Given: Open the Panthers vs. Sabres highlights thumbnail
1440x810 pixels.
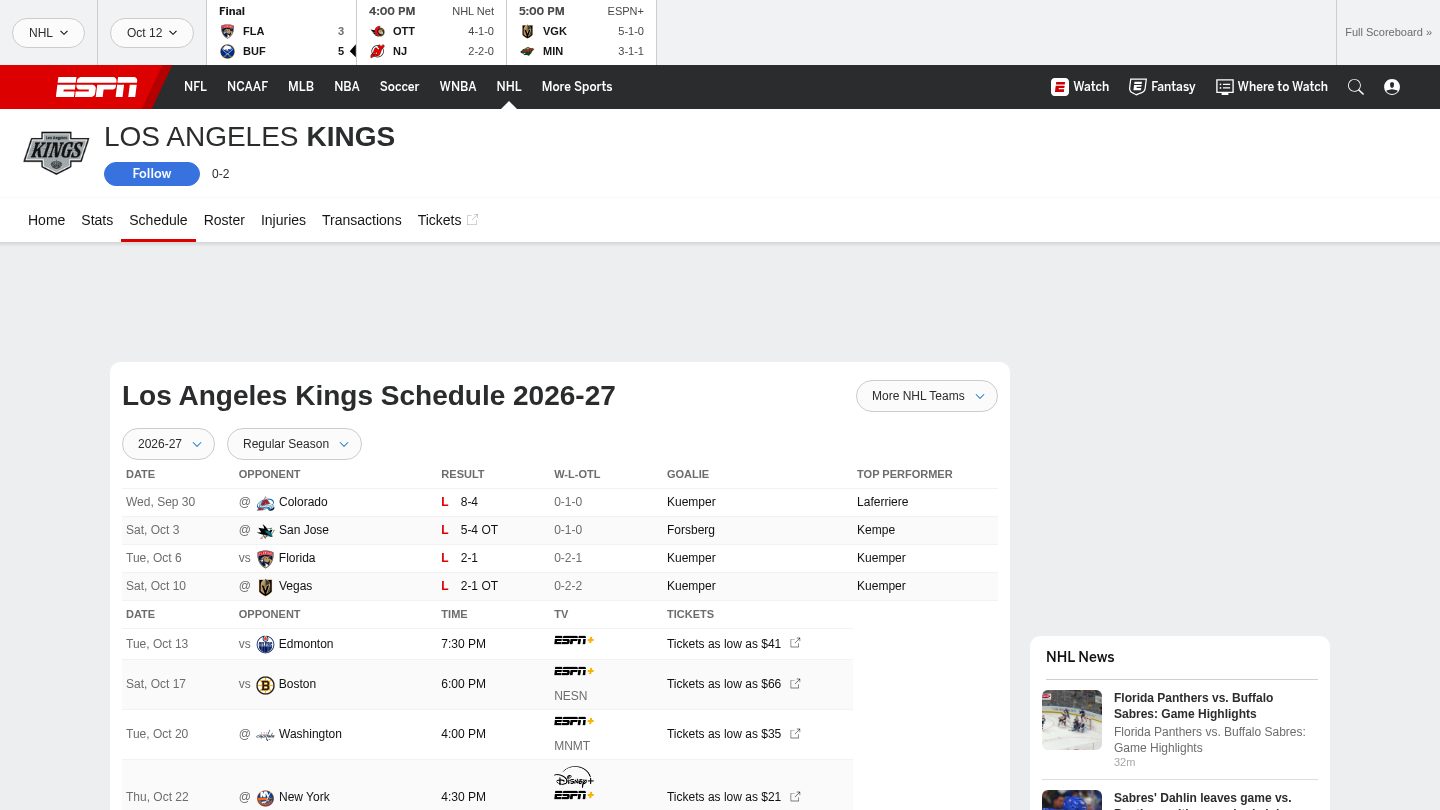Looking at the screenshot, I should (x=1072, y=720).
